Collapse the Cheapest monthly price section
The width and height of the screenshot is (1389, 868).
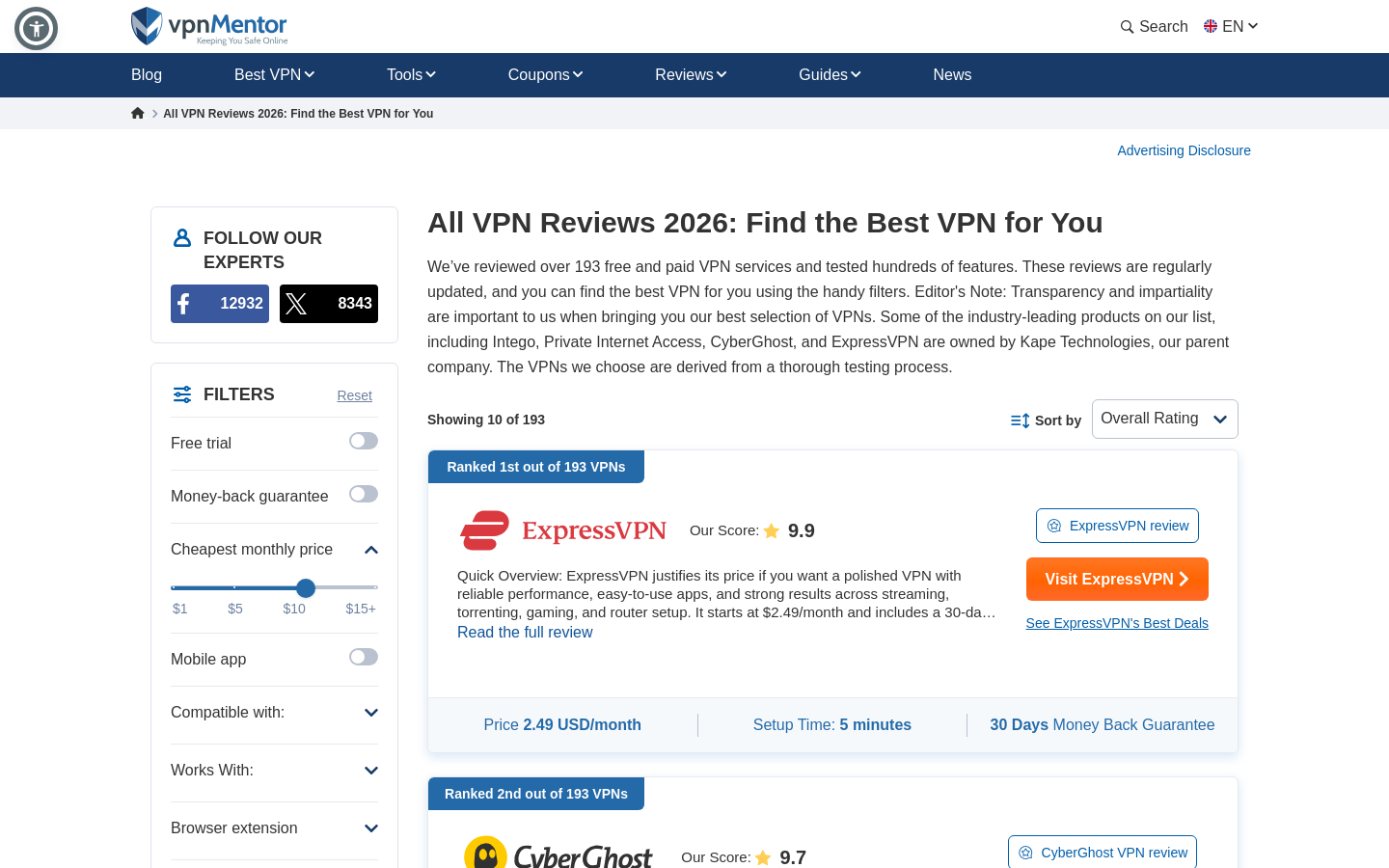pos(371,550)
